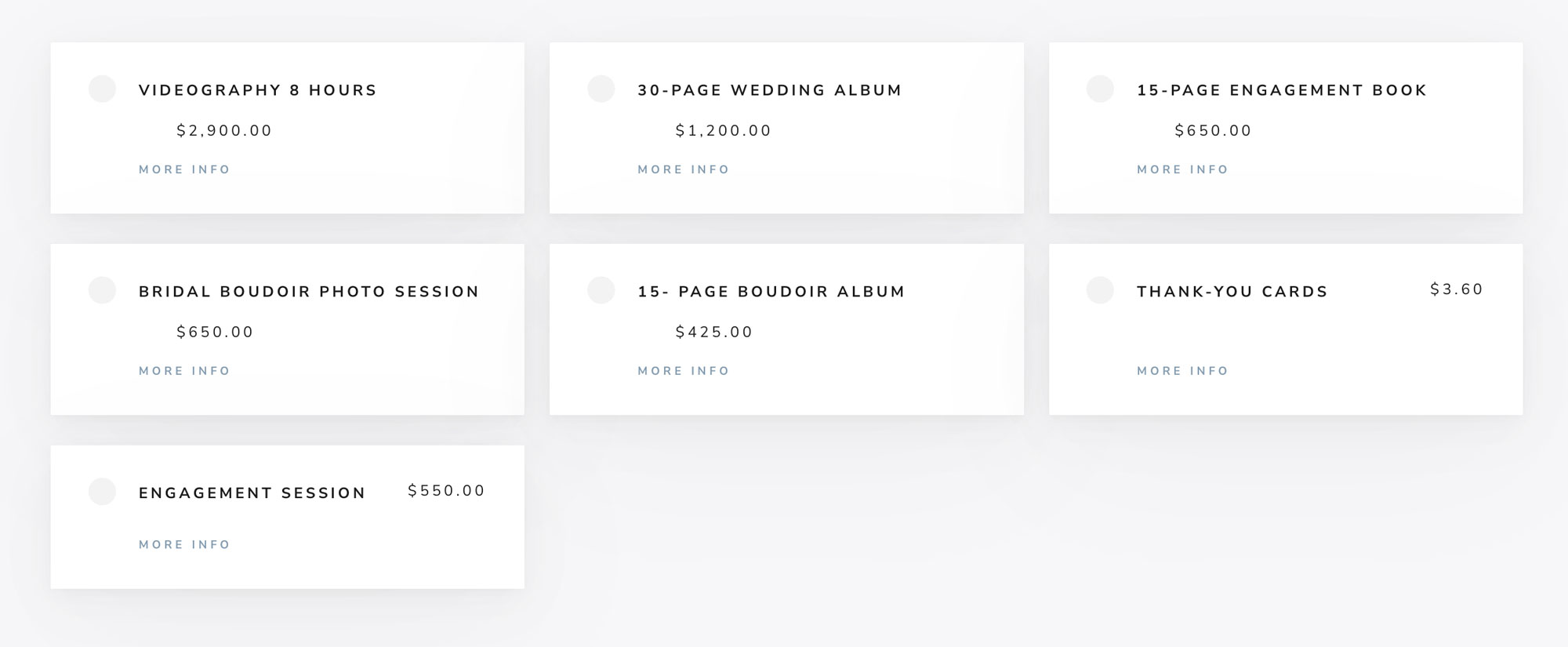Select the 30-Page Wedding Album option circle

[x=601, y=89]
